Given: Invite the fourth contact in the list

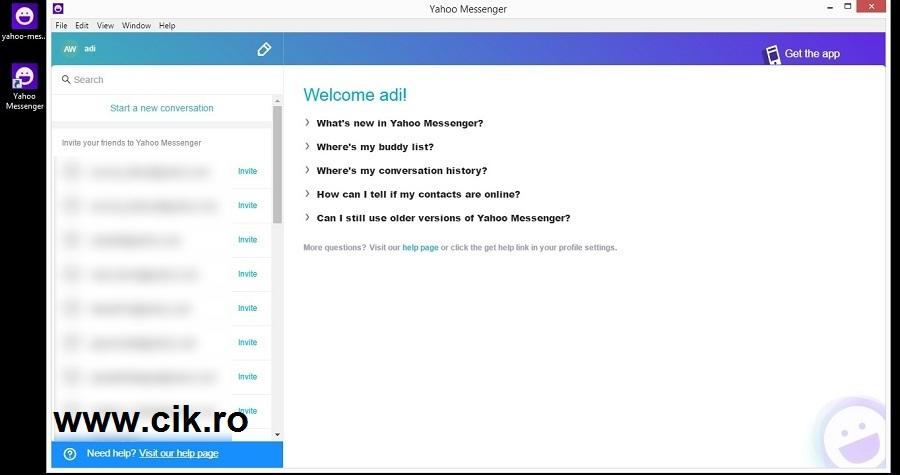Looking at the screenshot, I should click(247, 274).
